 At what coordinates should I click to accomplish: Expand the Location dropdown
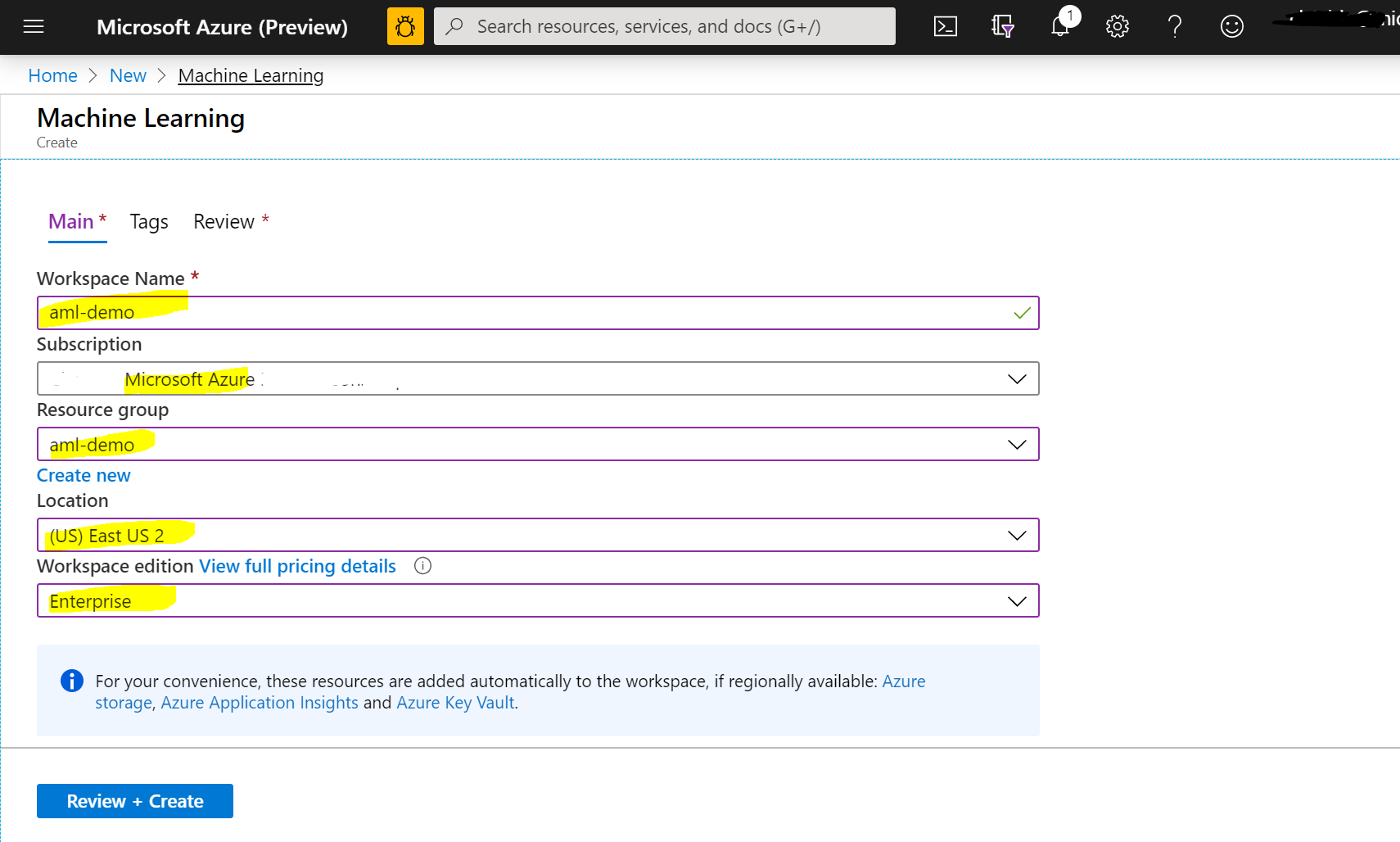[538, 535]
